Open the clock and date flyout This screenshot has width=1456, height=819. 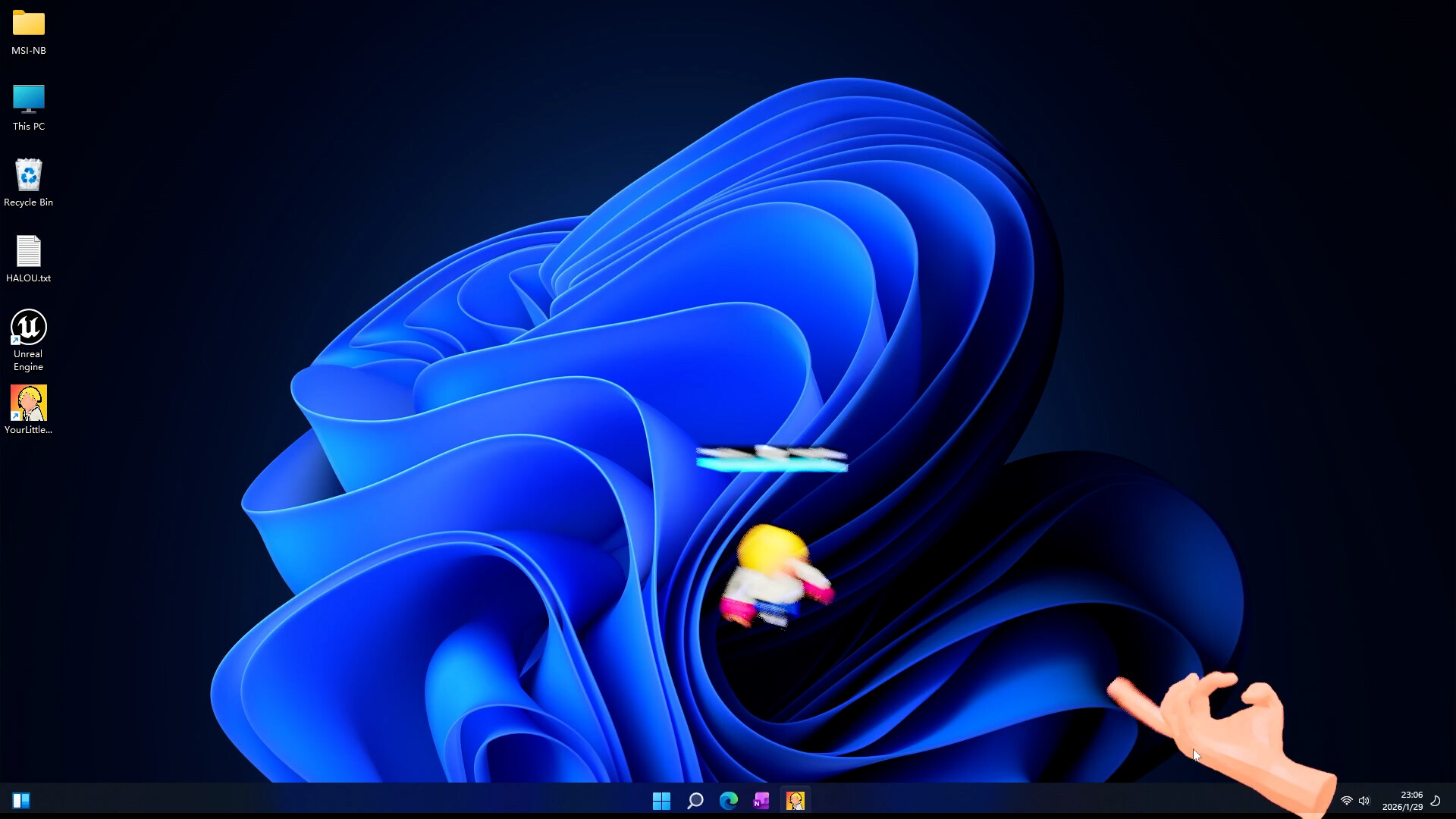click(x=1403, y=801)
